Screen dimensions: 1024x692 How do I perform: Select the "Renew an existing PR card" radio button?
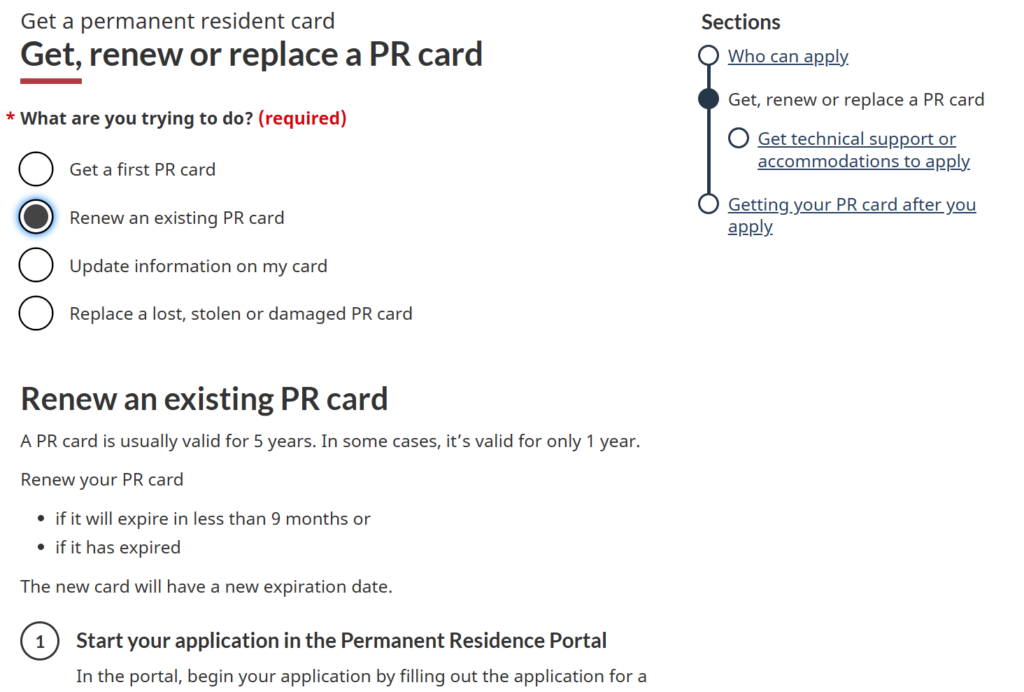[36, 217]
